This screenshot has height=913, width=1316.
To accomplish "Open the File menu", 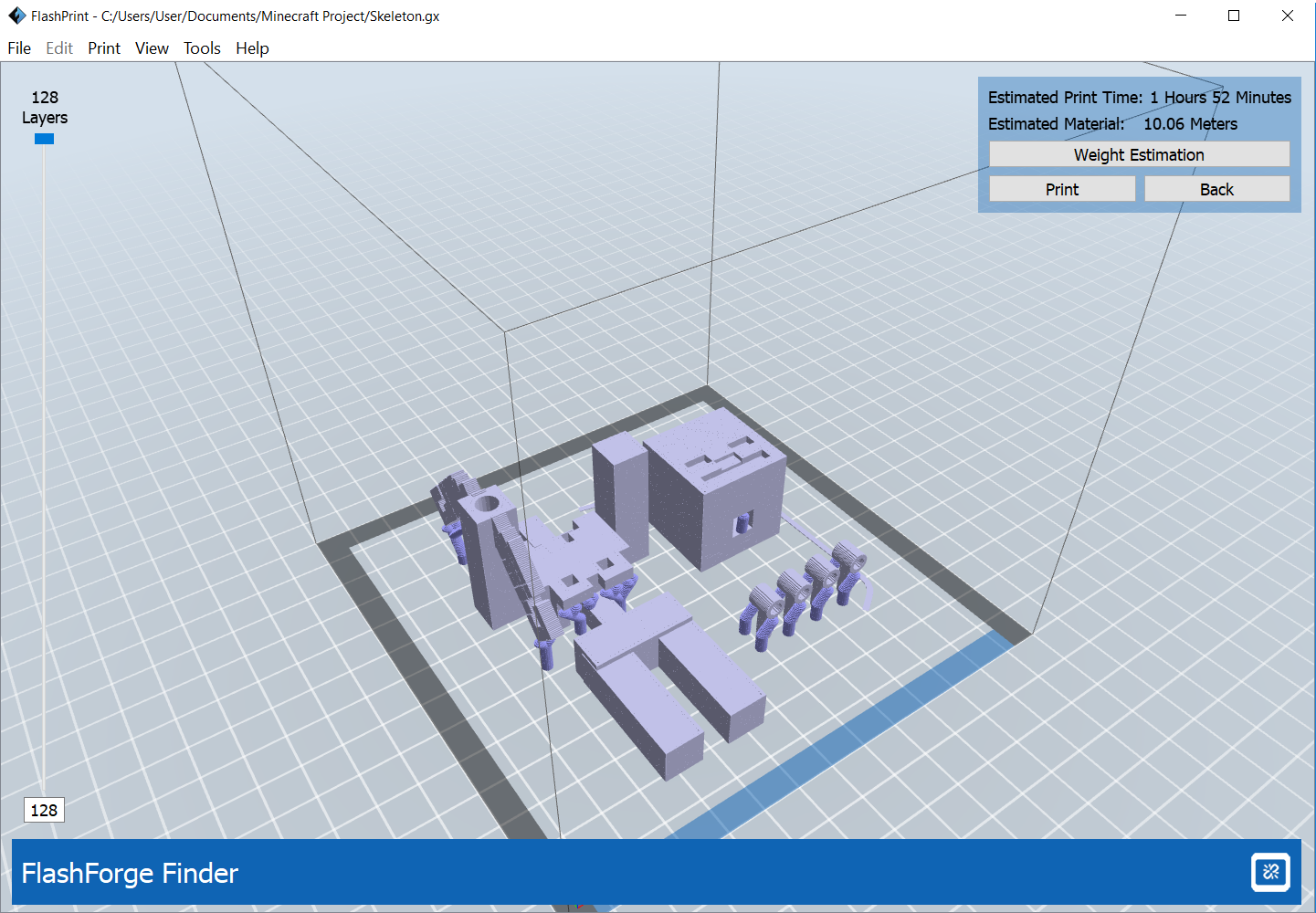I will pyautogui.click(x=19, y=48).
